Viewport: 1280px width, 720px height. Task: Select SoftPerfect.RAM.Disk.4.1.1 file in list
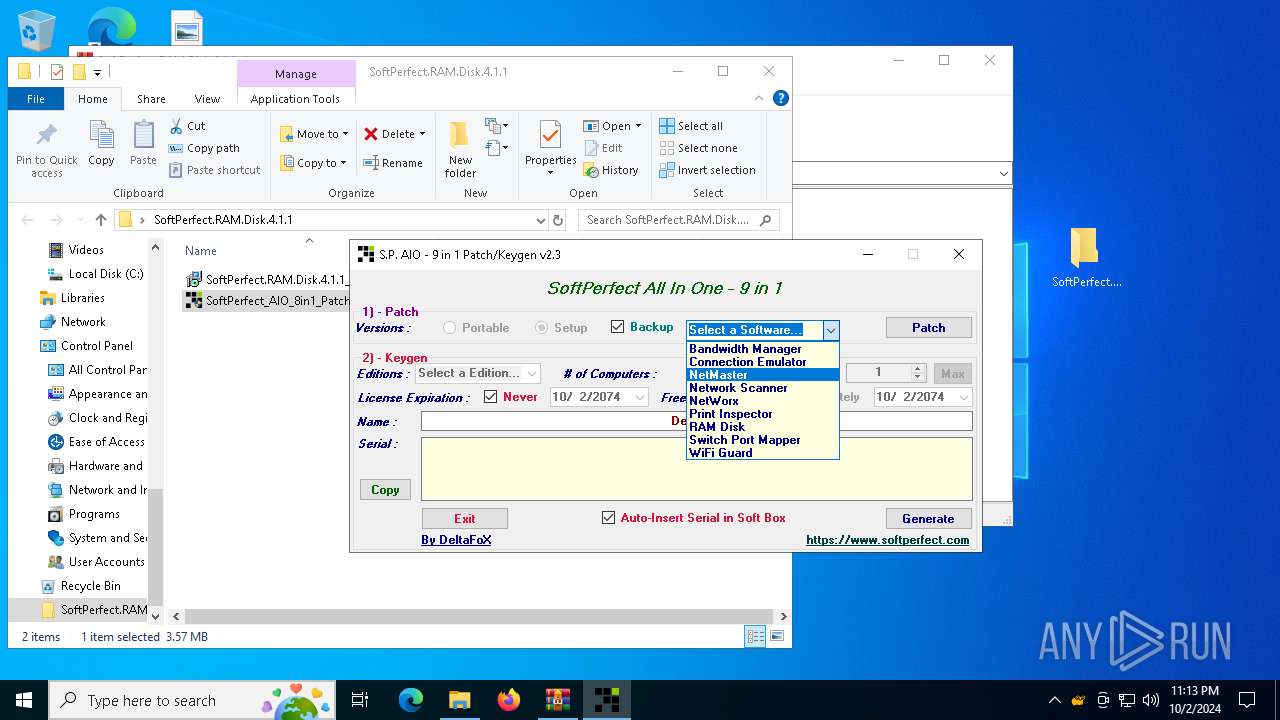click(266, 279)
